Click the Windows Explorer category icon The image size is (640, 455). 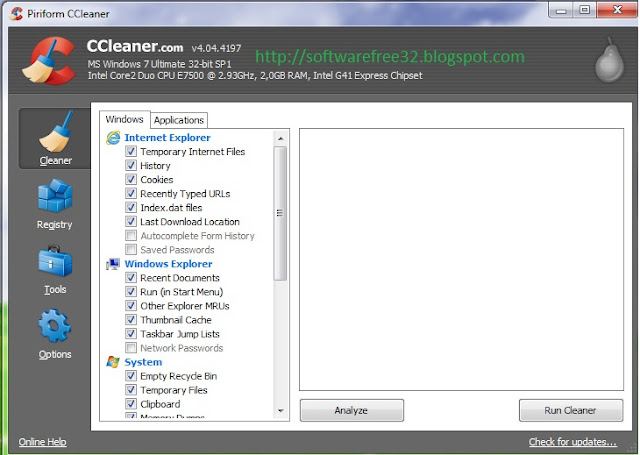(x=113, y=264)
